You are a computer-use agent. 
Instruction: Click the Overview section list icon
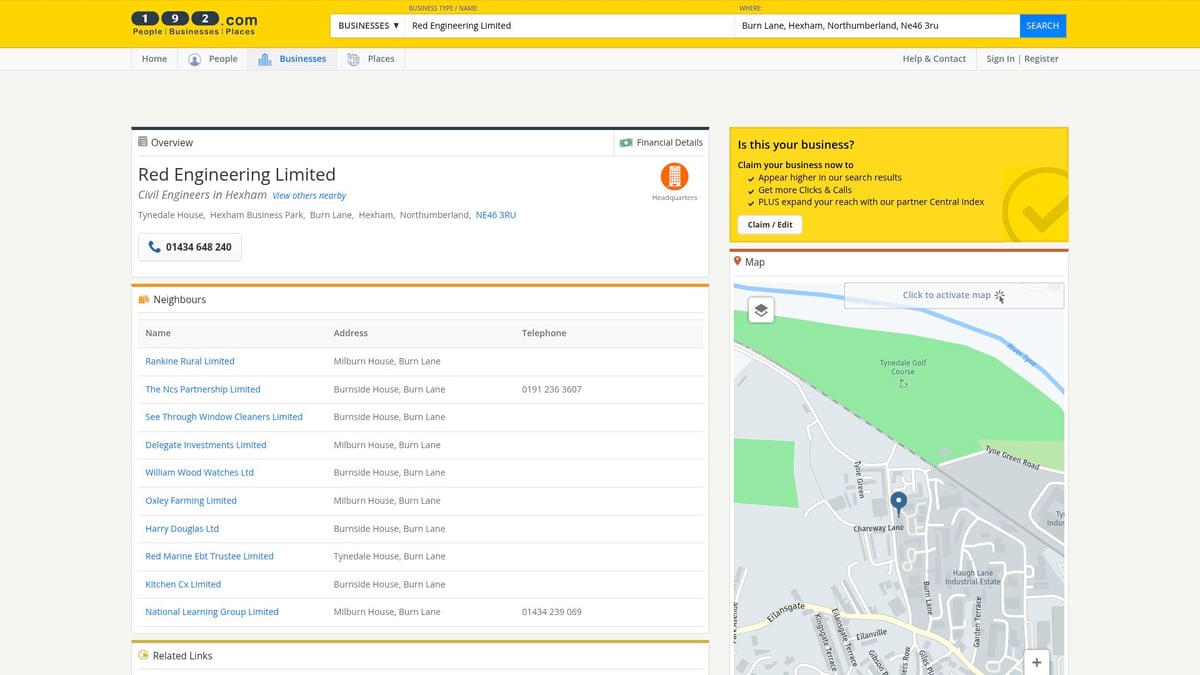click(x=143, y=142)
